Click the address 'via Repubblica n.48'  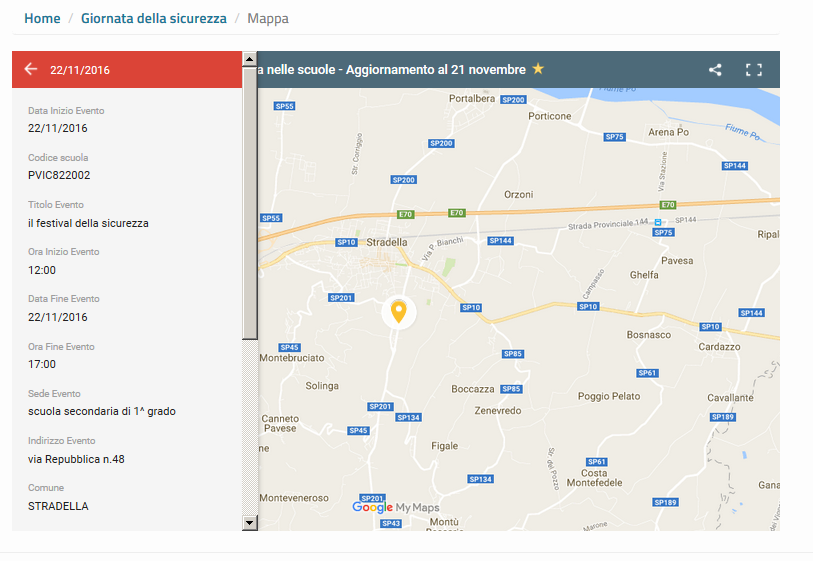click(76, 459)
